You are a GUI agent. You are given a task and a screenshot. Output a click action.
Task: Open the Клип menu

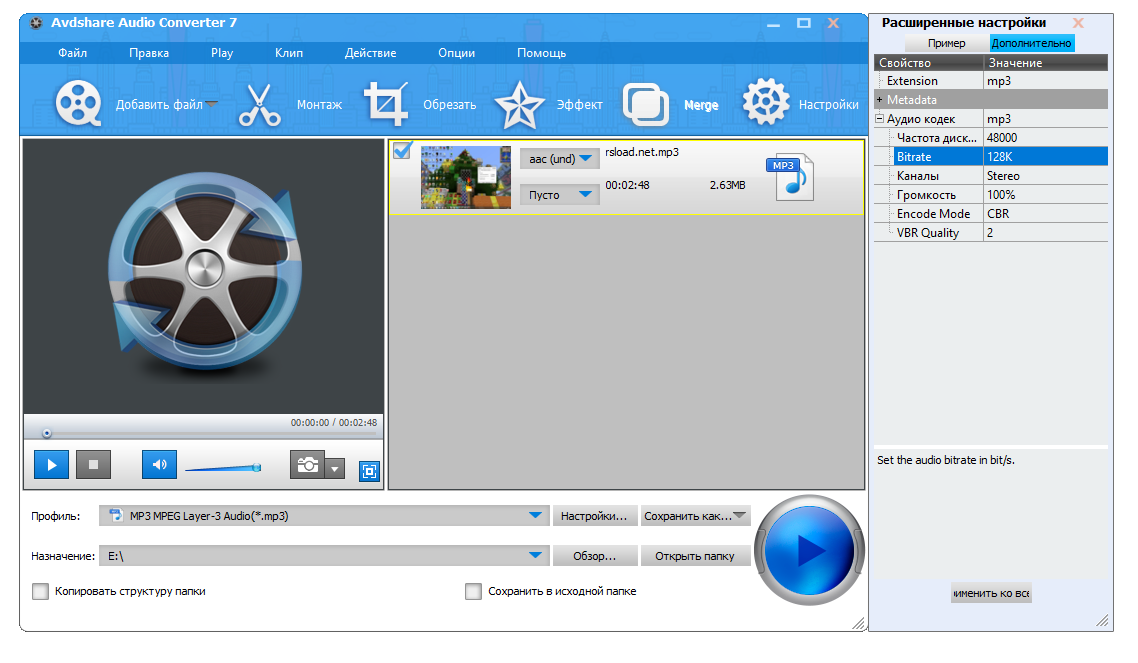289,53
